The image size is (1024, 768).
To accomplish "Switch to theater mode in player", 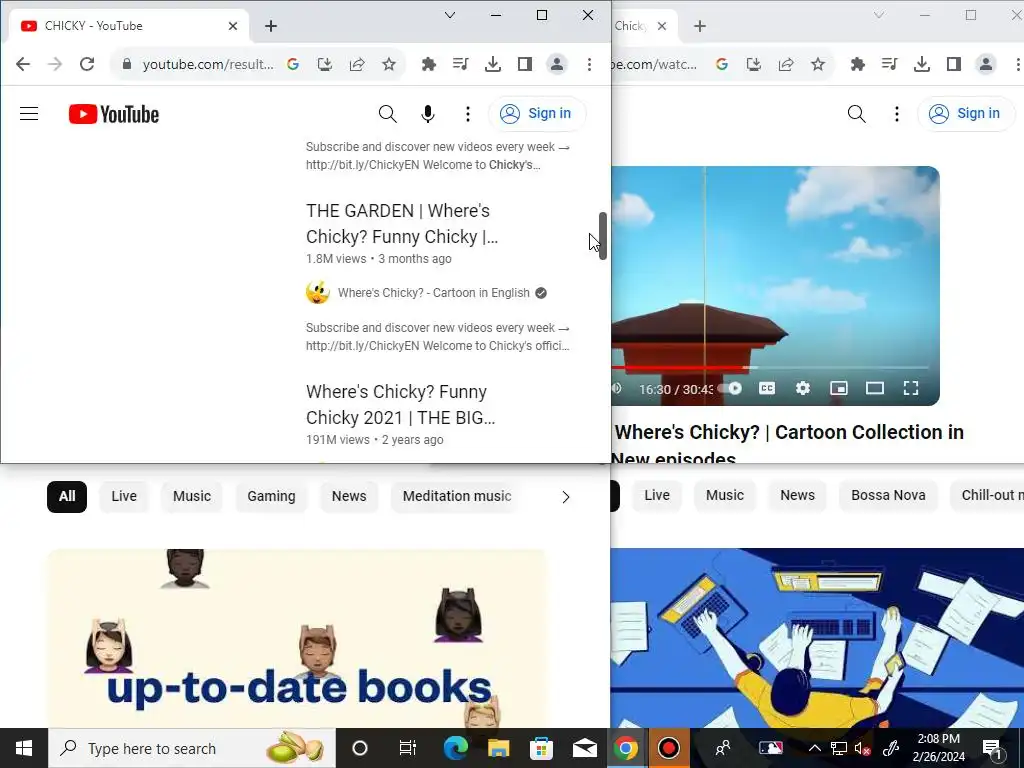I will click(874, 389).
